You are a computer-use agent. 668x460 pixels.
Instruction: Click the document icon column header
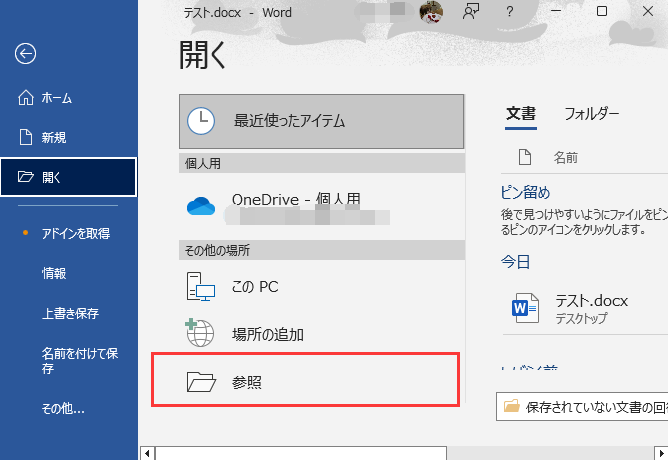tap(525, 157)
